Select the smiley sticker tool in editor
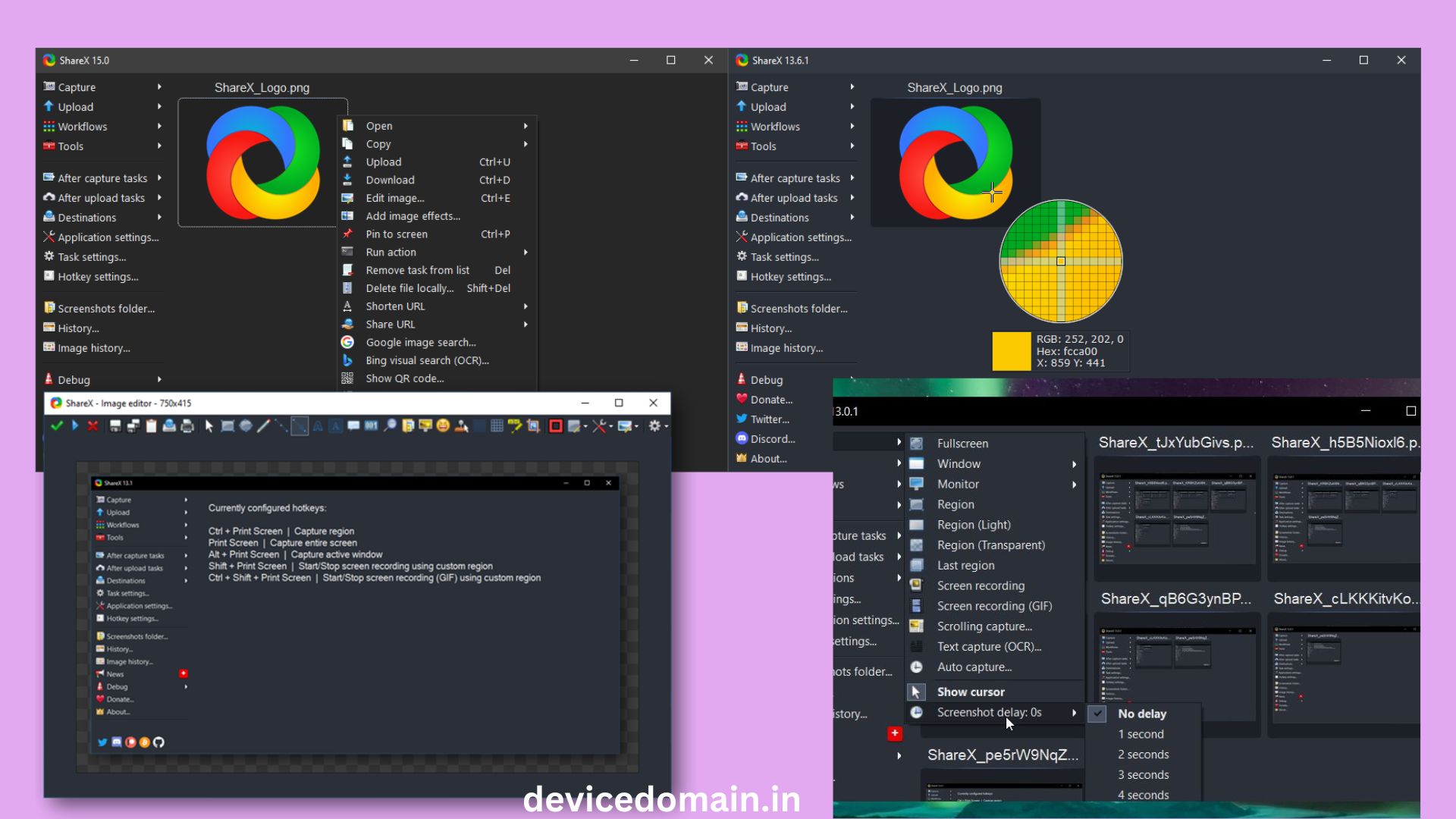Viewport: 1456px width, 819px height. coord(443,426)
